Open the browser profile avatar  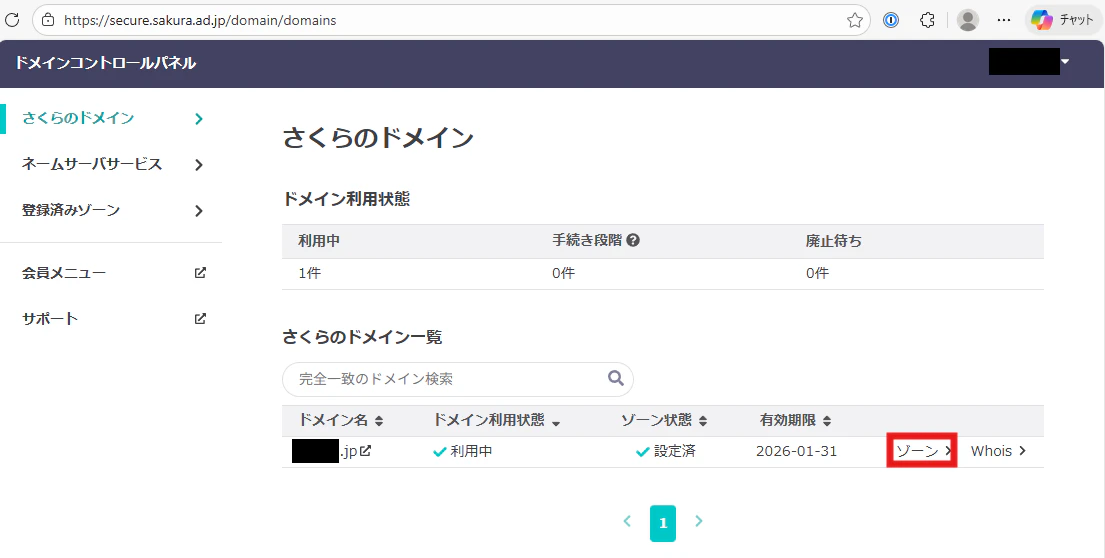tap(968, 20)
